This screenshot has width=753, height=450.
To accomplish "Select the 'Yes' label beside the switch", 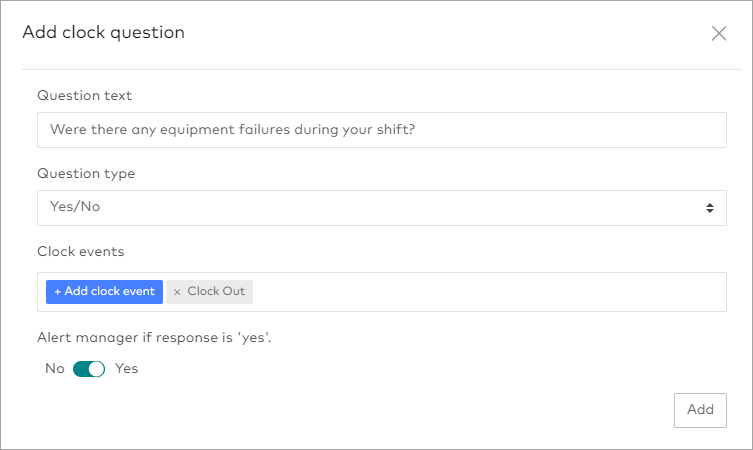I will 127,369.
